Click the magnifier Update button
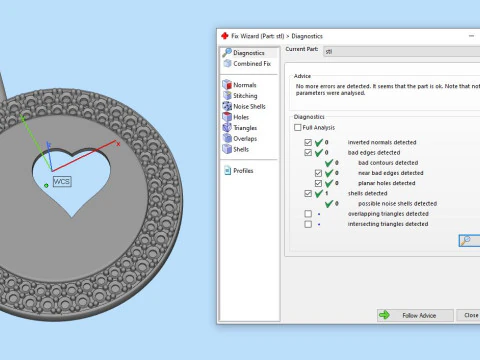This screenshot has width=480, height=360. (469, 240)
